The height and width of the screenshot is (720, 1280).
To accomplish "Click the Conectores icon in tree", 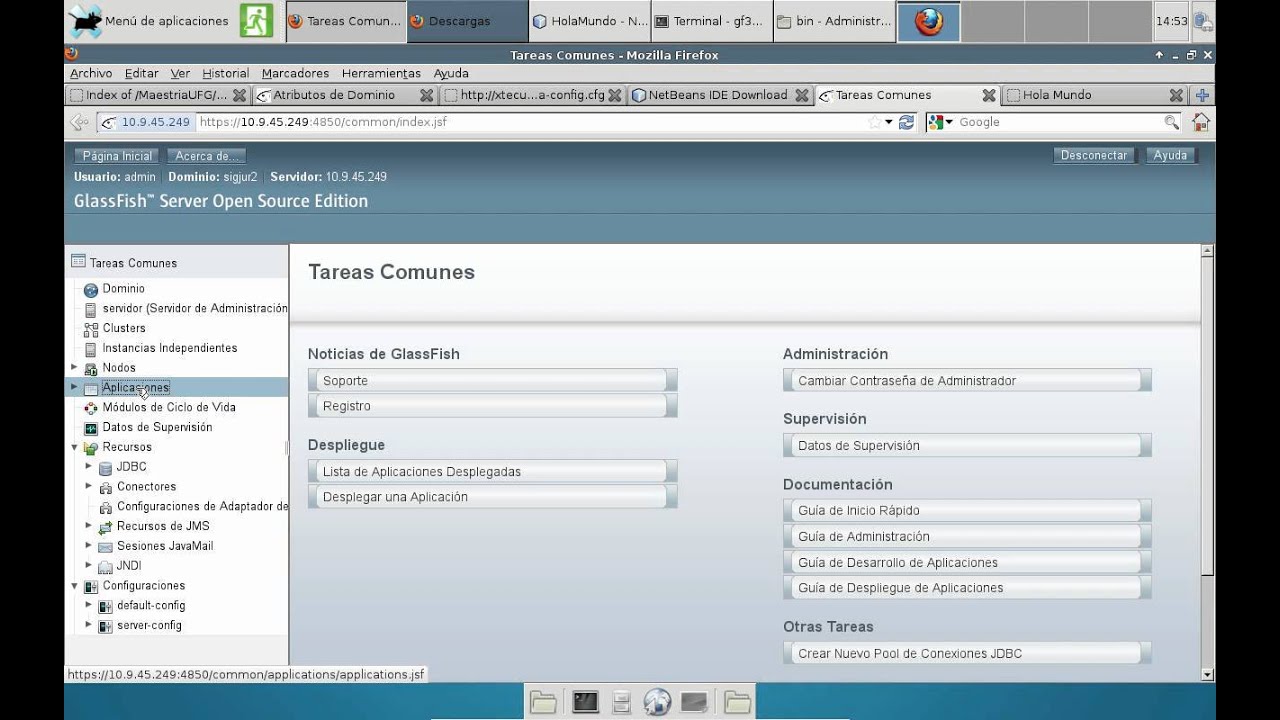I will (106, 488).
